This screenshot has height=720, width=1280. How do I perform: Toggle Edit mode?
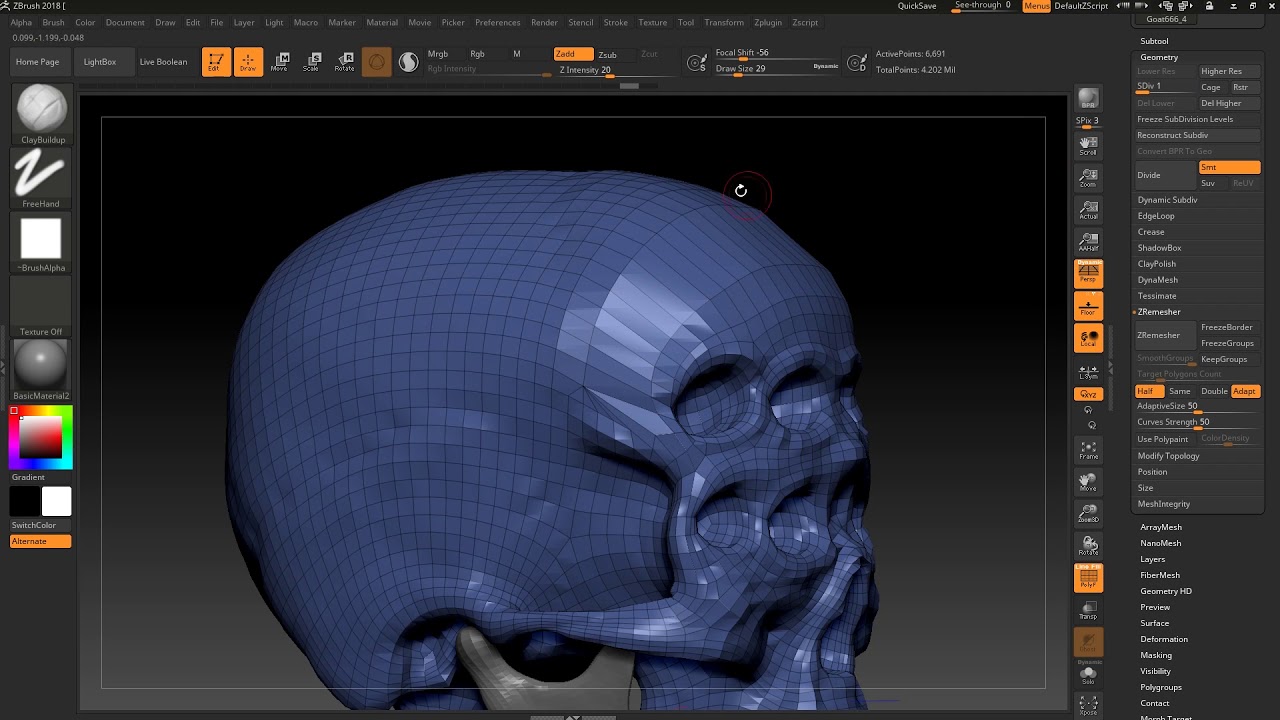(216, 62)
